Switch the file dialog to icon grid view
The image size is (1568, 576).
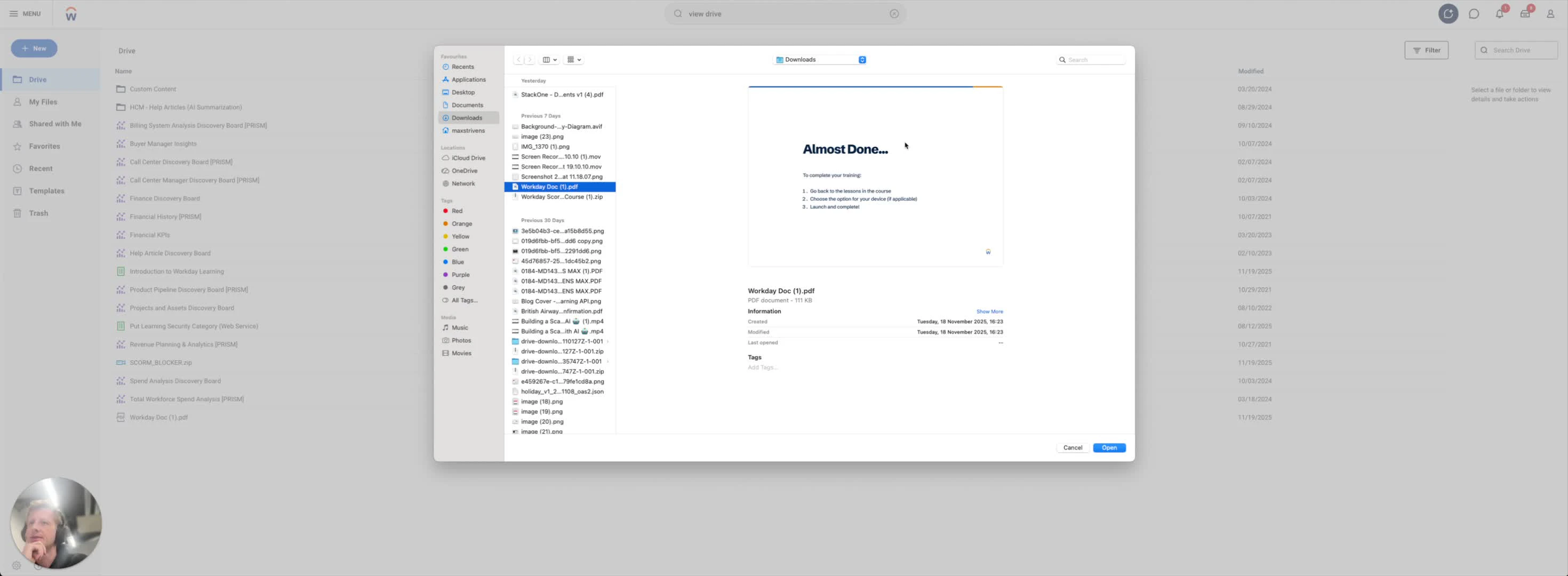[571, 59]
